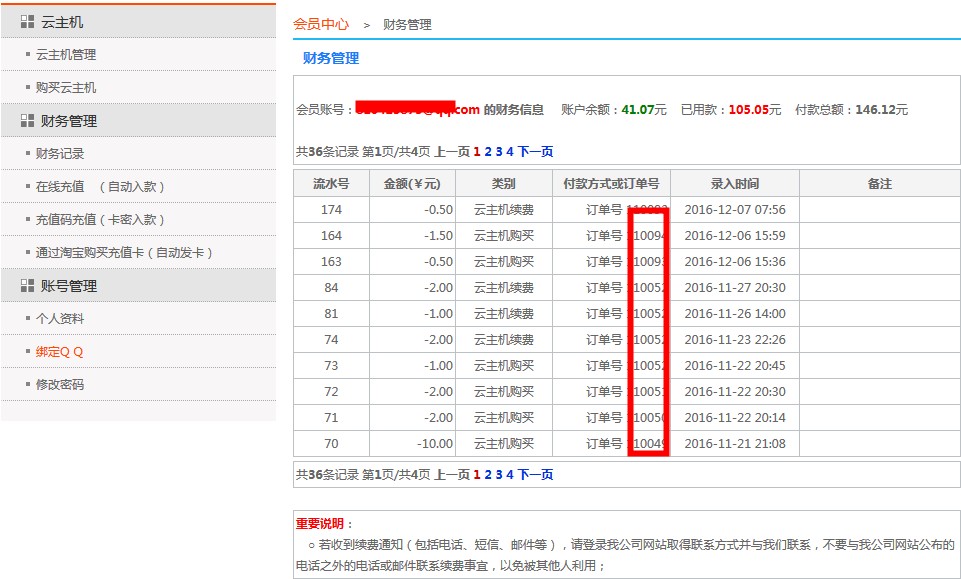Go to 在线充值 (自动入款)
Screen dimensions: 961x579
100,187
